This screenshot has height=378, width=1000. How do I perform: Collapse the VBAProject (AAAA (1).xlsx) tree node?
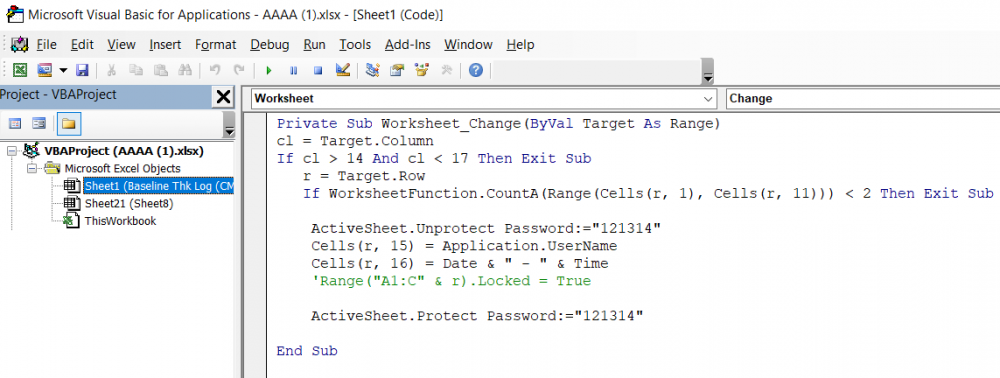point(11,151)
